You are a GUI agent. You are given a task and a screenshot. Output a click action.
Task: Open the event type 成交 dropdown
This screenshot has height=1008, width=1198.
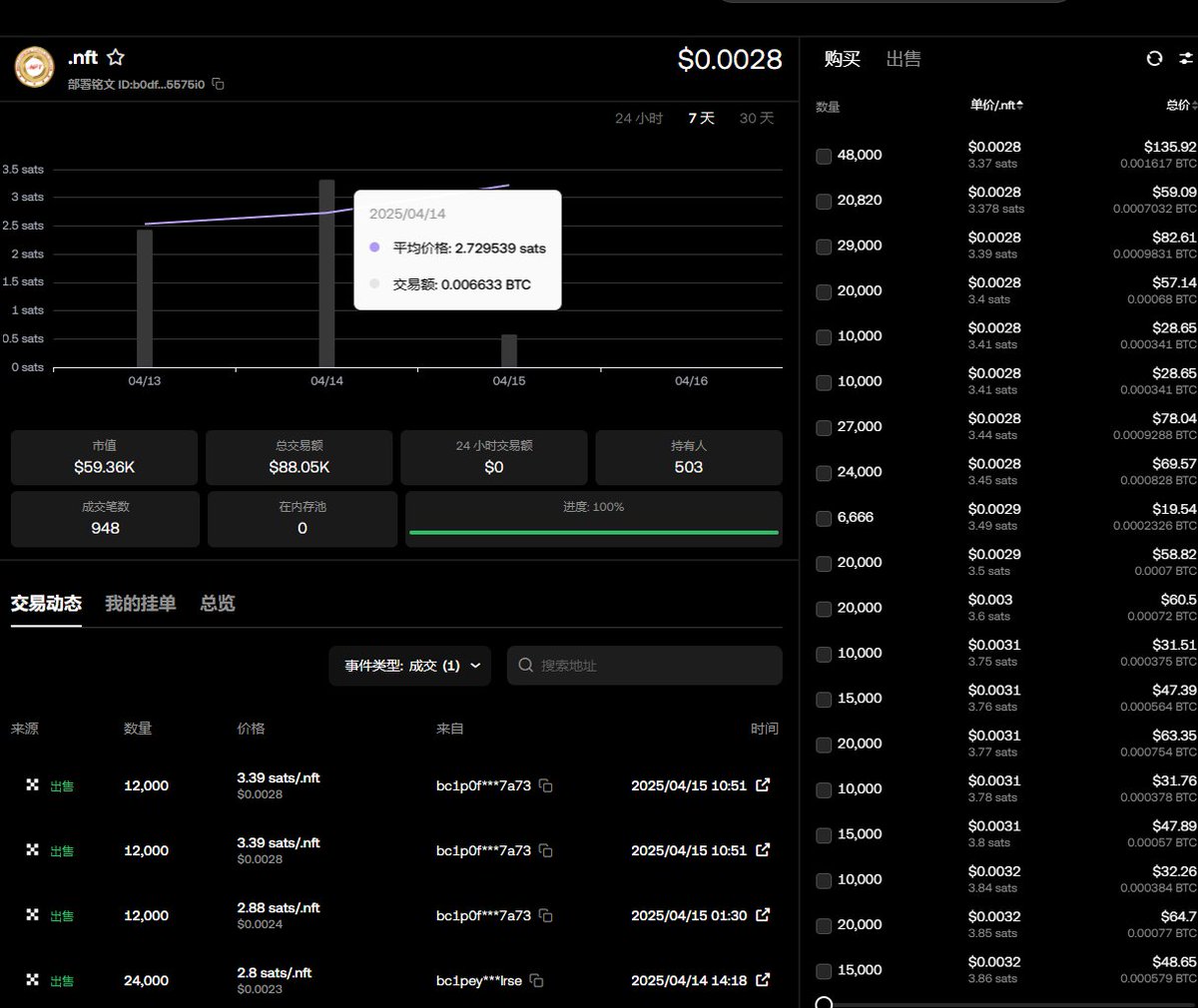pos(410,666)
